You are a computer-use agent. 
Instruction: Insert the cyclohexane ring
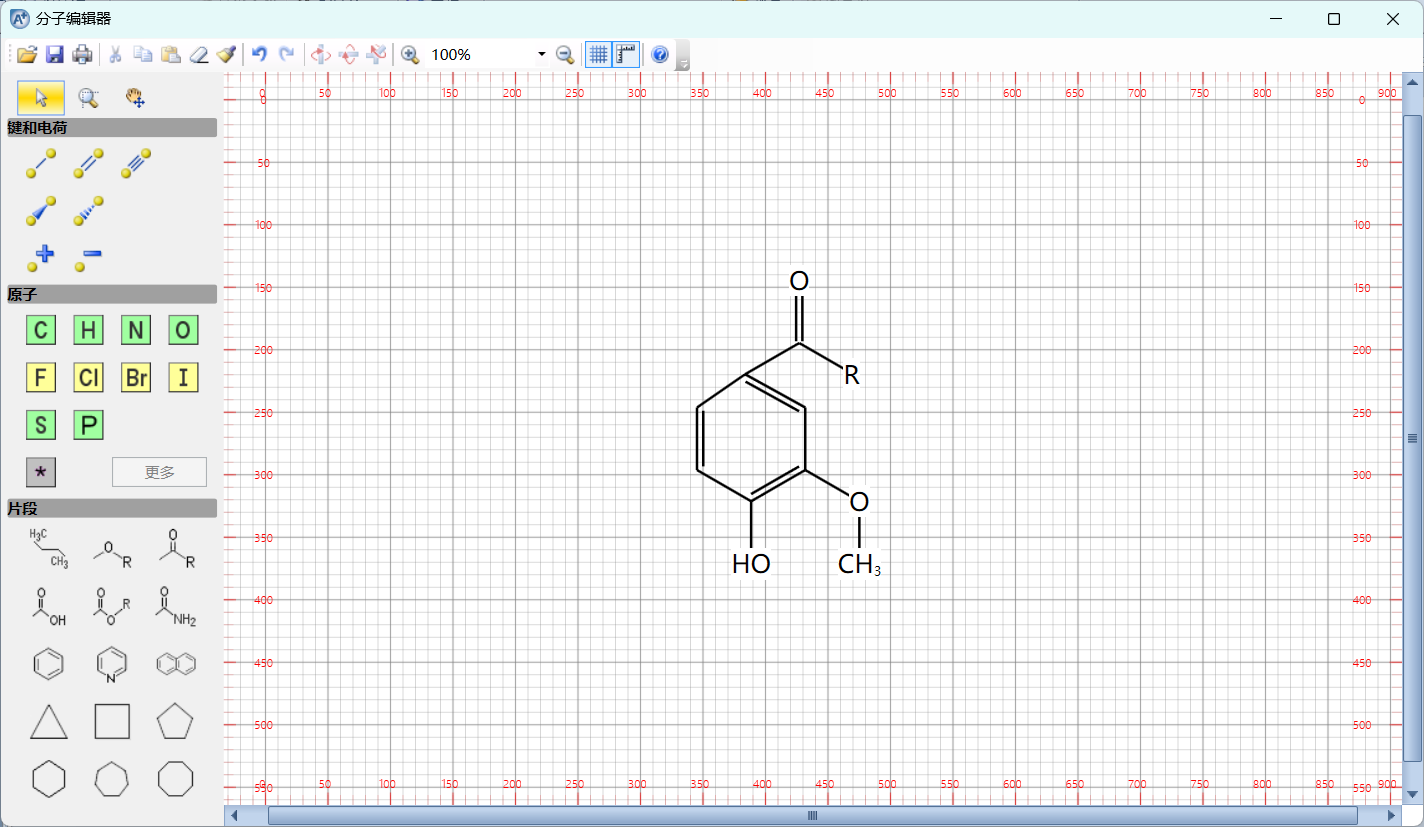pyautogui.click(x=49, y=779)
